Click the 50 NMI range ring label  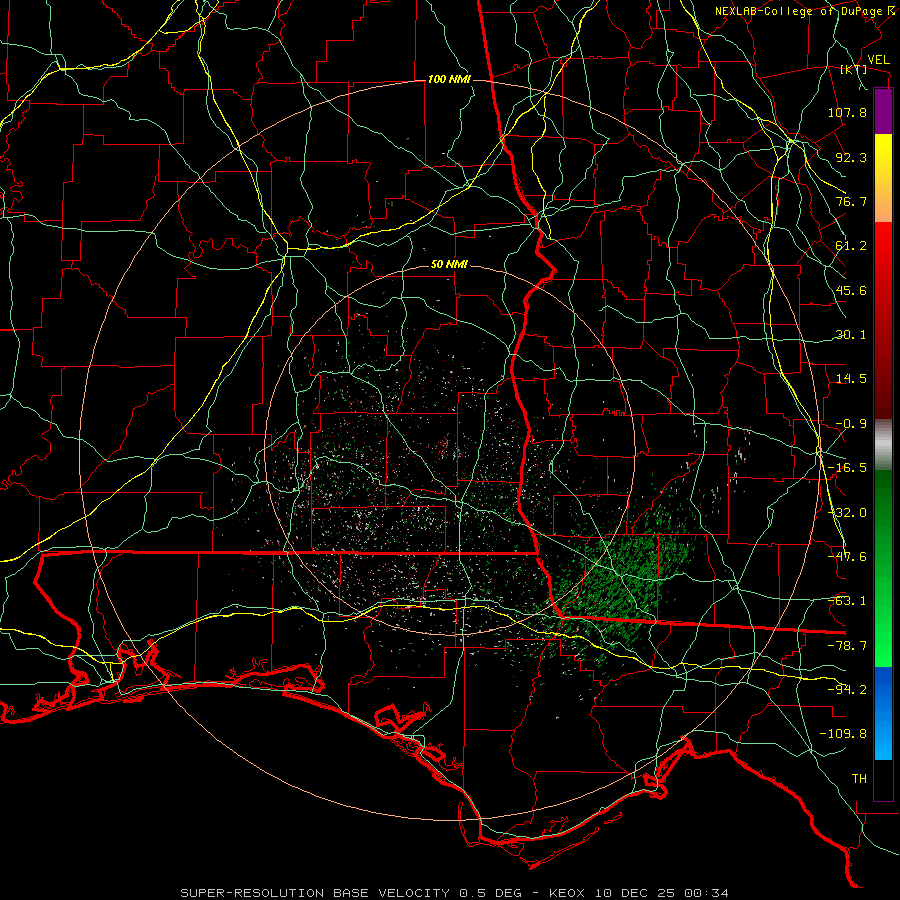coord(449,265)
